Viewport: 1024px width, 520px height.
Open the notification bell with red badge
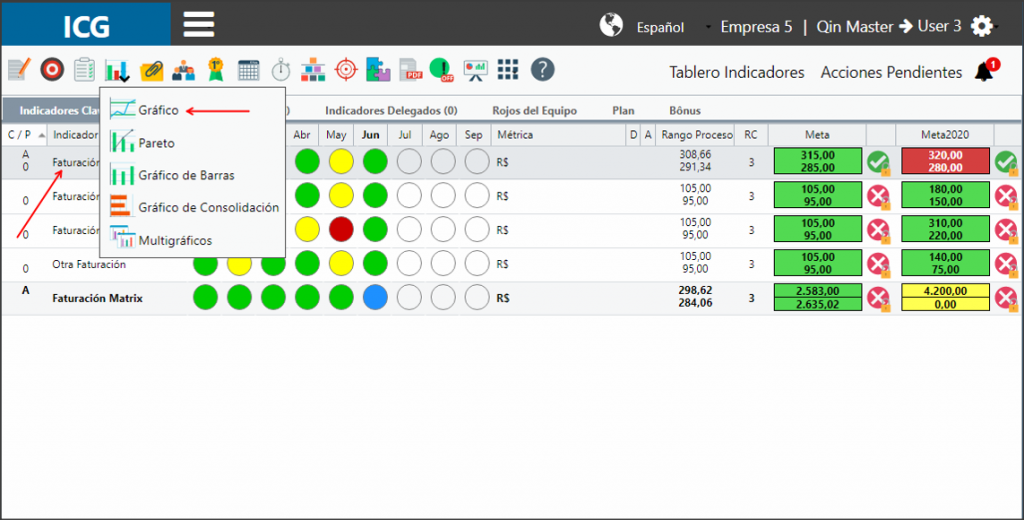click(986, 70)
